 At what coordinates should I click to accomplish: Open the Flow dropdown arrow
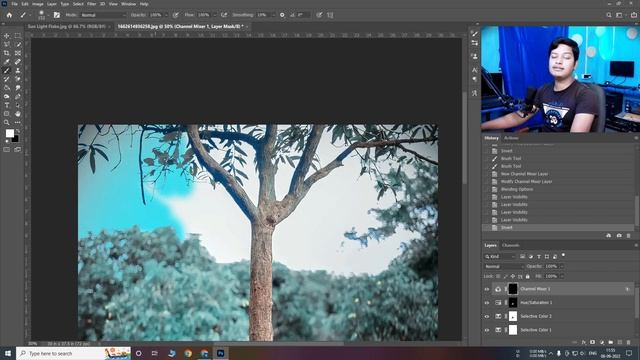(214, 15)
